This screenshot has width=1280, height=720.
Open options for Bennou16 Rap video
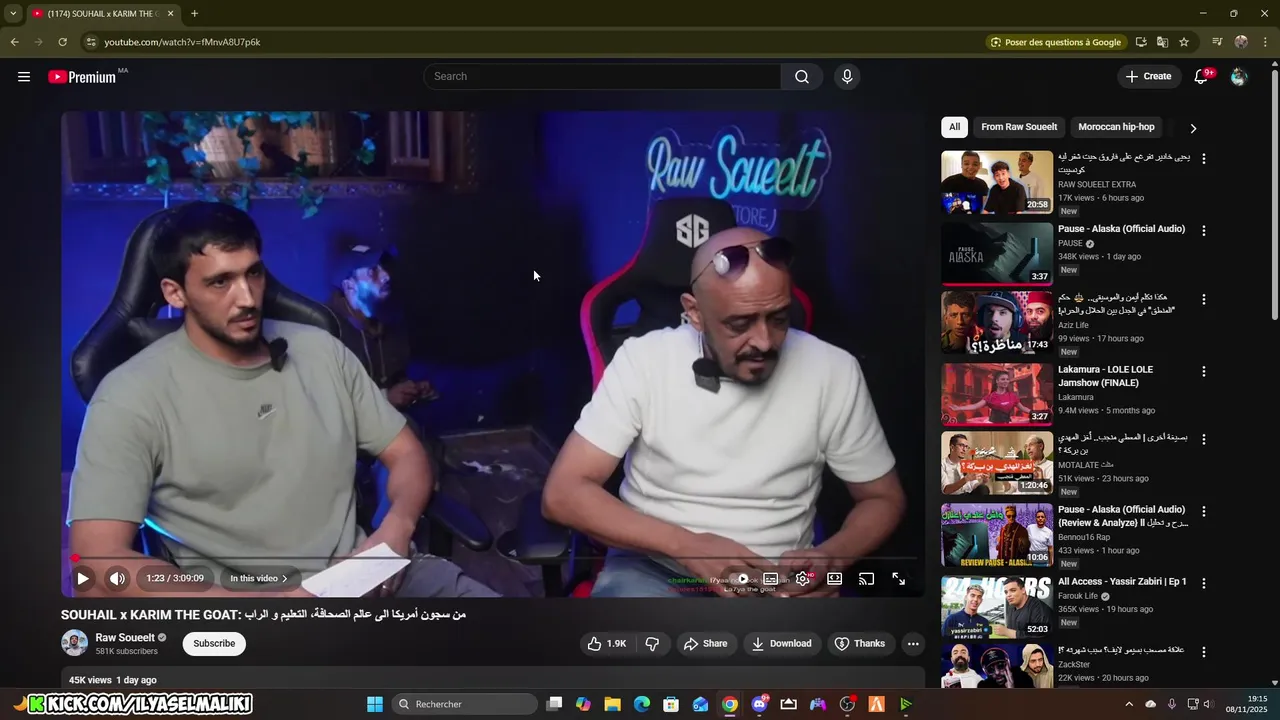(1204, 511)
